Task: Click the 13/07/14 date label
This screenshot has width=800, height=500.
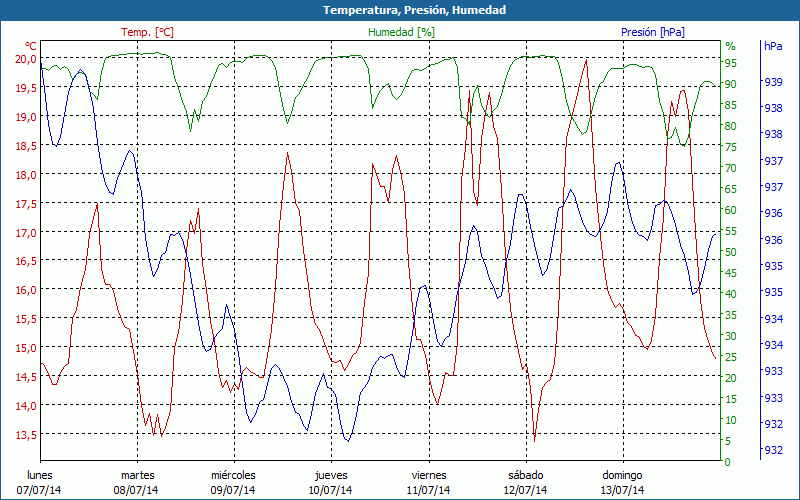Action: (622, 490)
